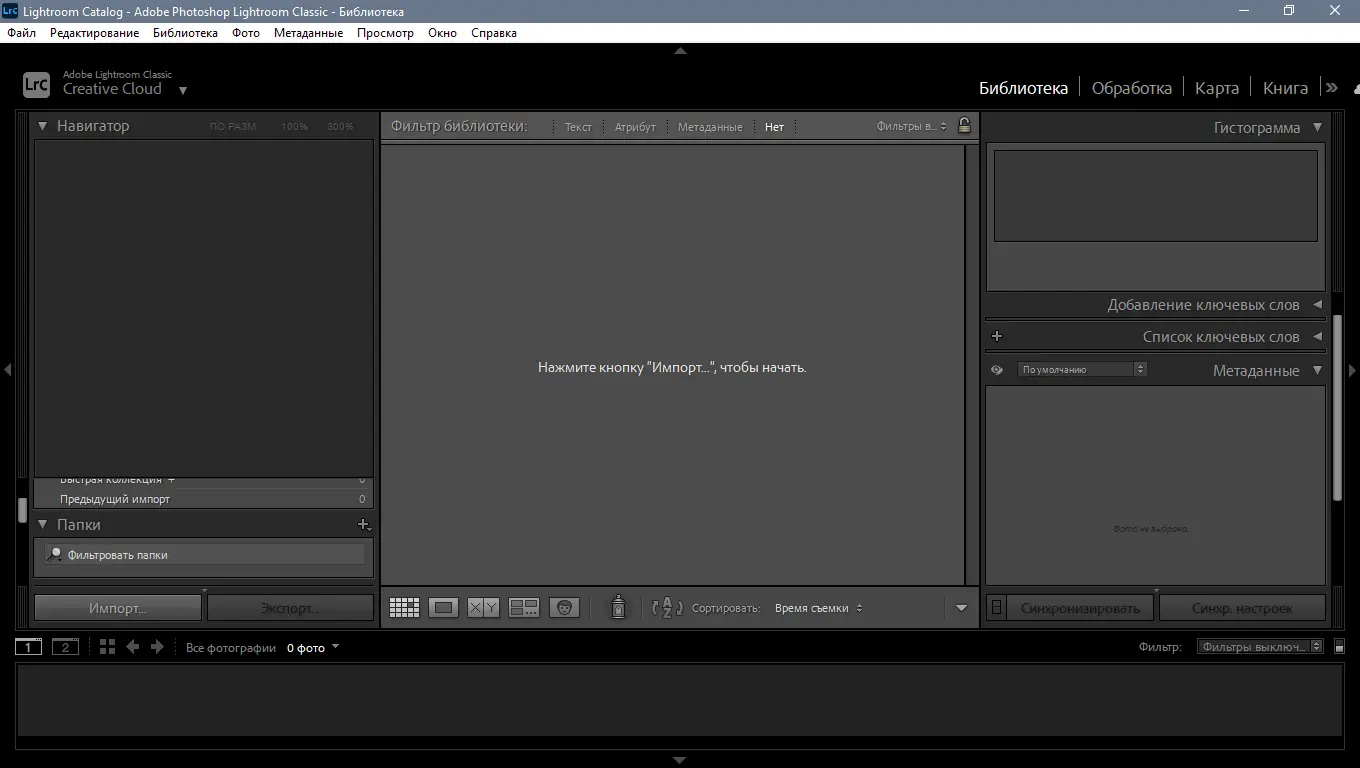Go forward with the filmstrip right arrow
The image size is (1360, 768).
(157, 647)
